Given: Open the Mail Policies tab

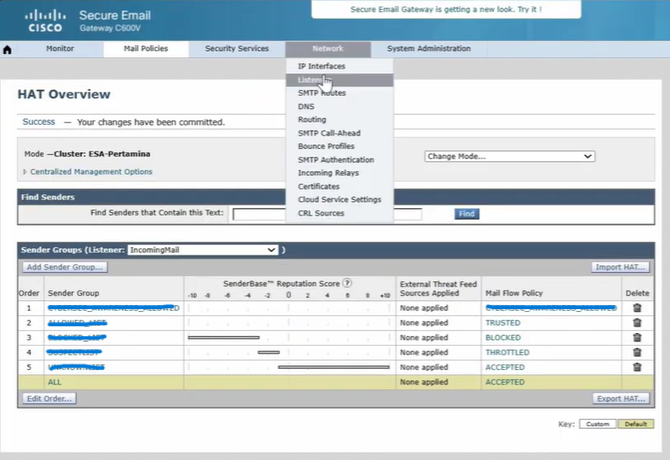Looking at the screenshot, I should 144,49.
